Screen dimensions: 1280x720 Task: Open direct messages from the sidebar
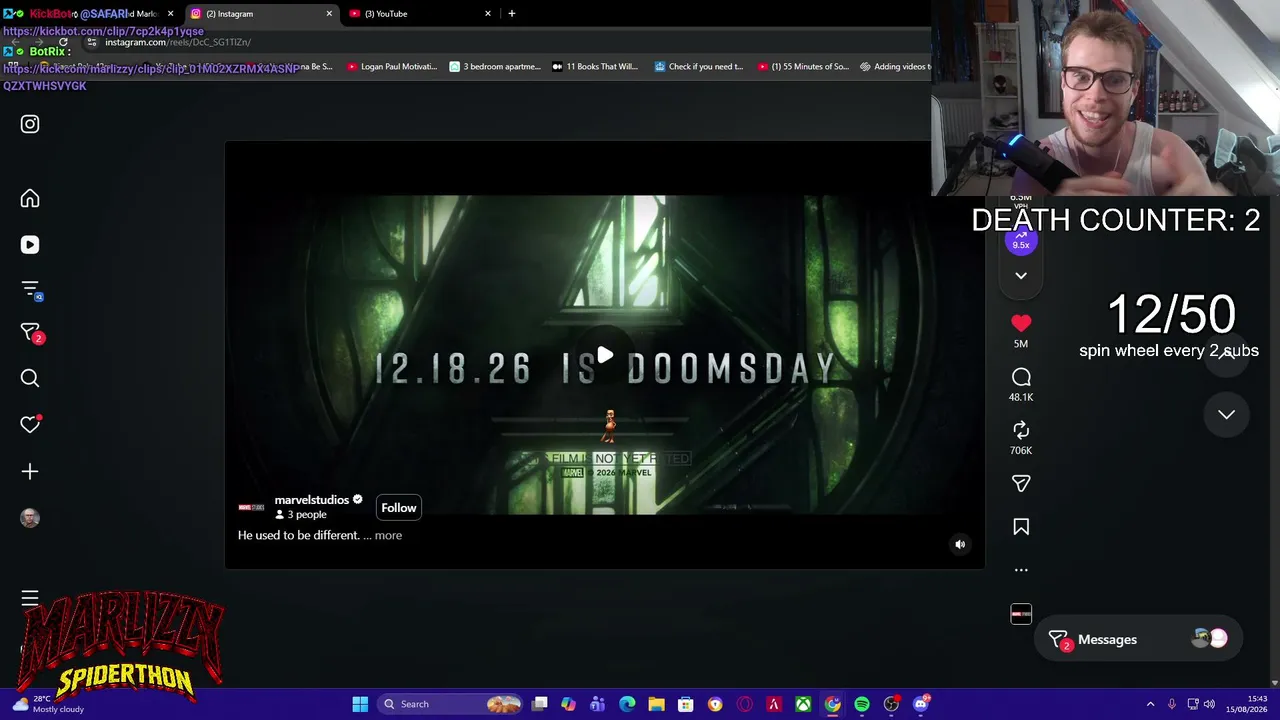[30, 332]
